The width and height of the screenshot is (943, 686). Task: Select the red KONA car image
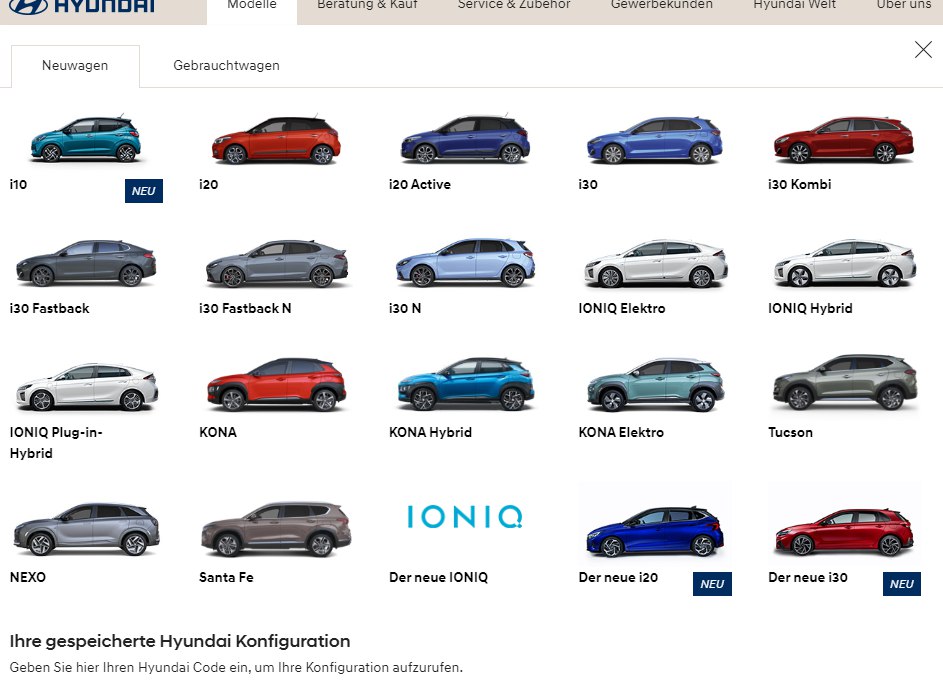point(277,385)
